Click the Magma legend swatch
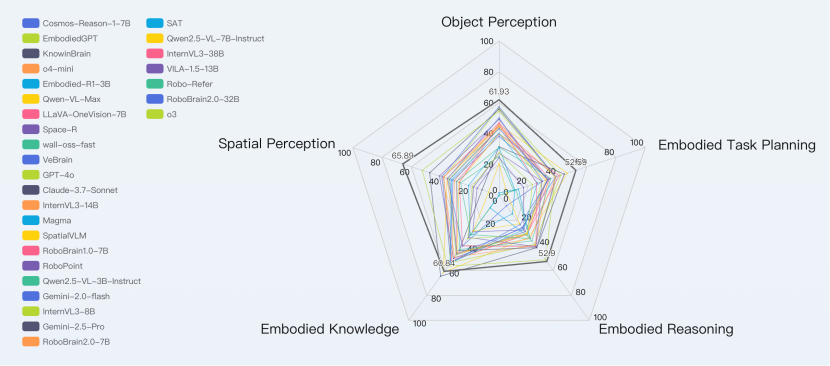This screenshot has height=366, width=830. (x=31, y=220)
